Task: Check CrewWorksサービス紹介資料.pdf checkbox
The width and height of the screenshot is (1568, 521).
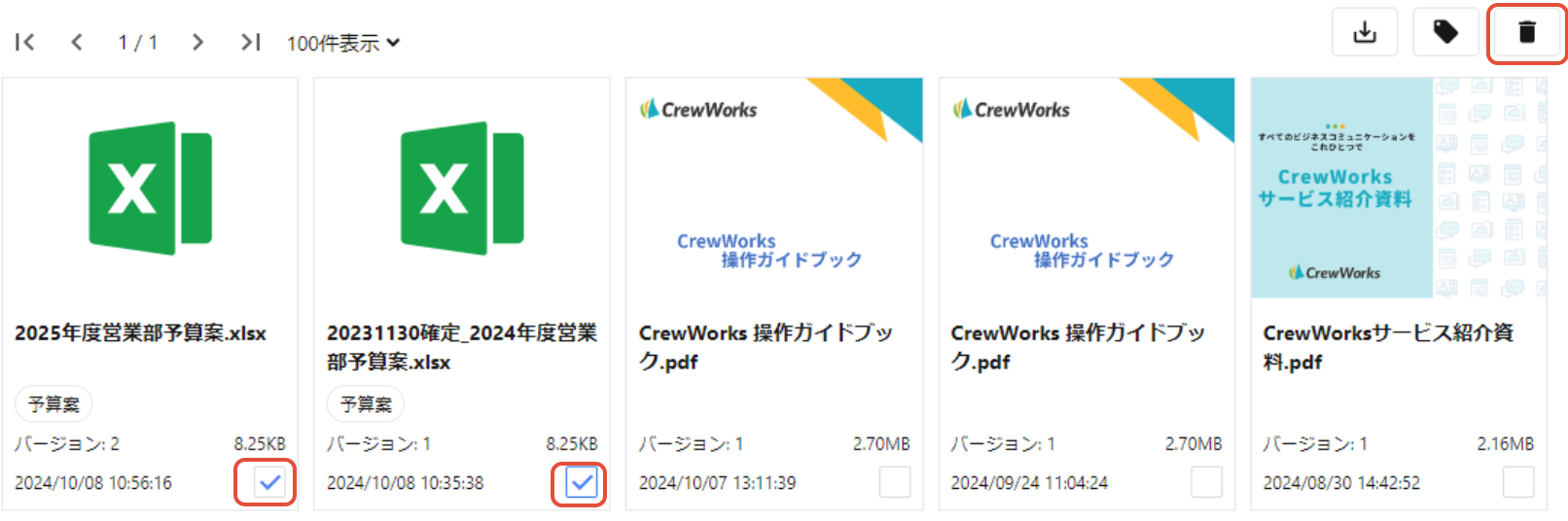Action: click(x=1518, y=482)
